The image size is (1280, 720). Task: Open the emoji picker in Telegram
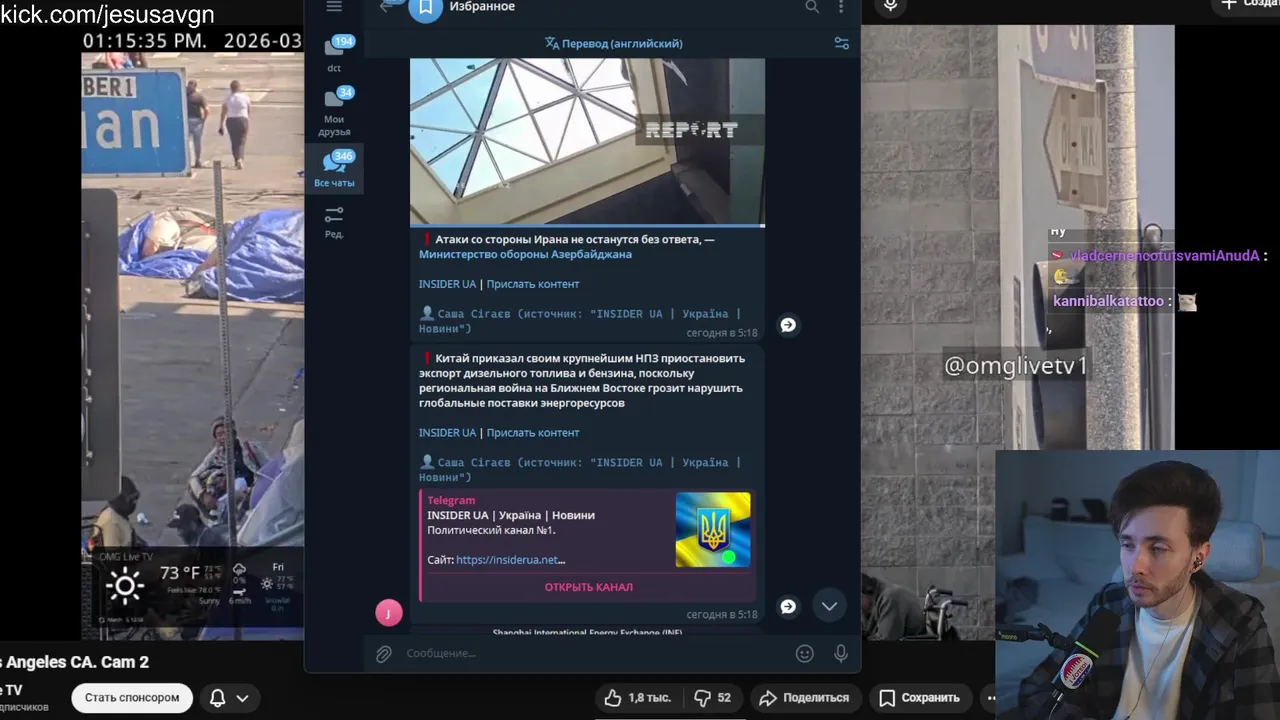tap(804, 653)
